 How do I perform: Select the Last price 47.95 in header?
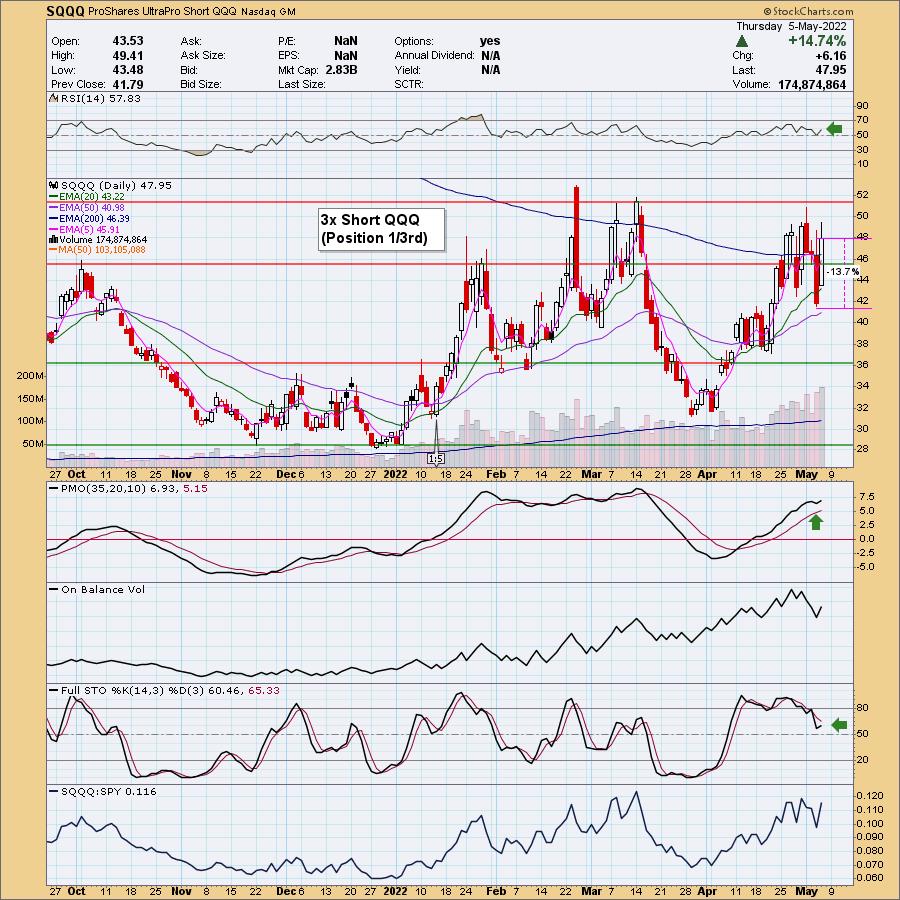tap(831, 70)
